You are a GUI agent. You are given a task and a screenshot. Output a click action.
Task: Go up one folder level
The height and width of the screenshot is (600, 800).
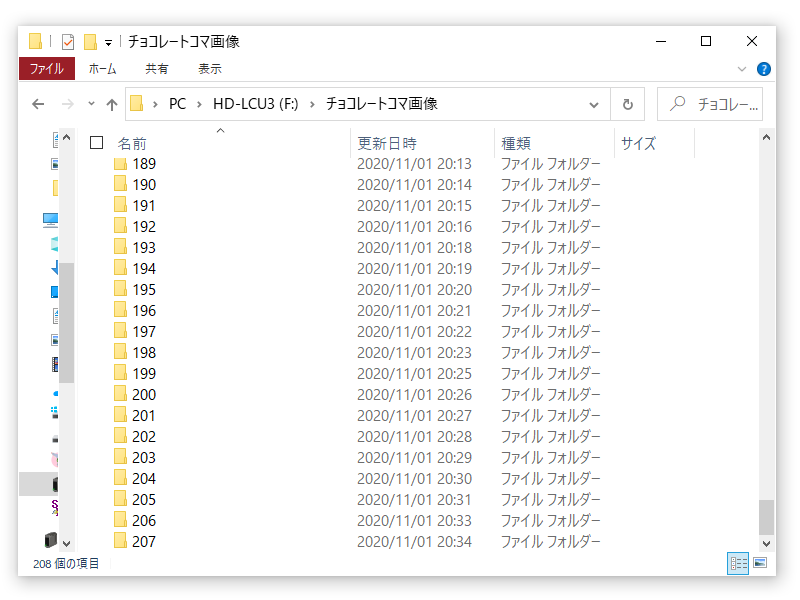112,105
